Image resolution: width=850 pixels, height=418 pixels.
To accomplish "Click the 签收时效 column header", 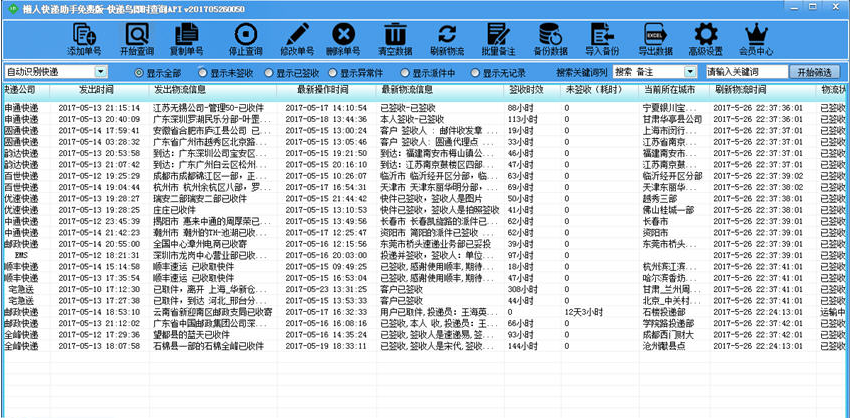I will tap(525, 90).
